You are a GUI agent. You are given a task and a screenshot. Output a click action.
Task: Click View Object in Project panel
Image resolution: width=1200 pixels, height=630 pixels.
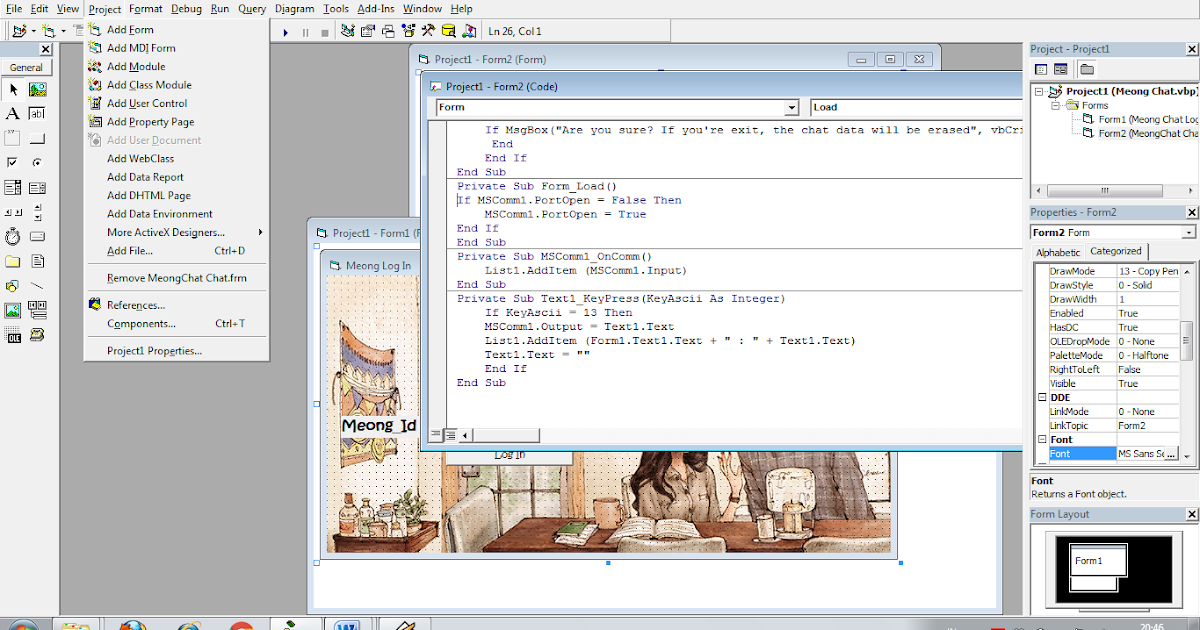click(x=1060, y=69)
